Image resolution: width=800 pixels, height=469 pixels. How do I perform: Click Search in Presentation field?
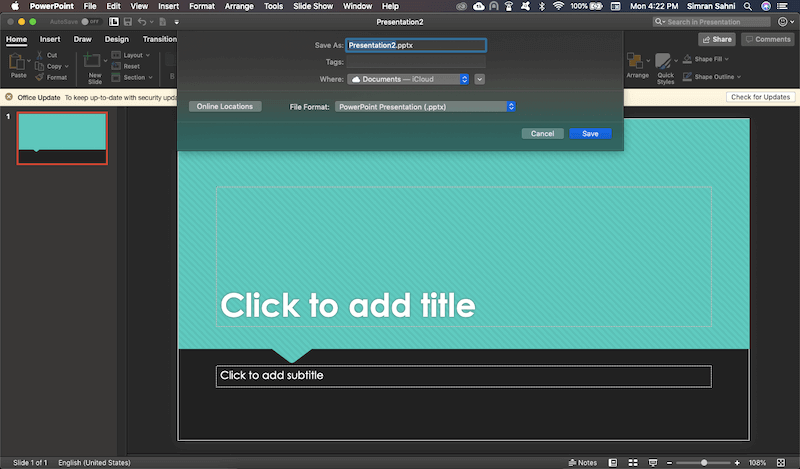tap(711, 22)
